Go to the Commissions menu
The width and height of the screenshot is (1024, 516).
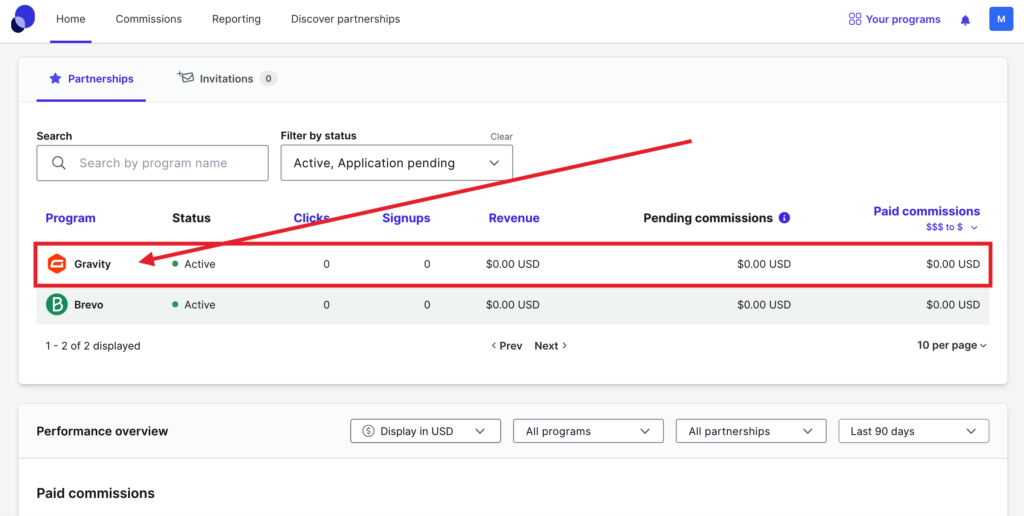click(148, 19)
